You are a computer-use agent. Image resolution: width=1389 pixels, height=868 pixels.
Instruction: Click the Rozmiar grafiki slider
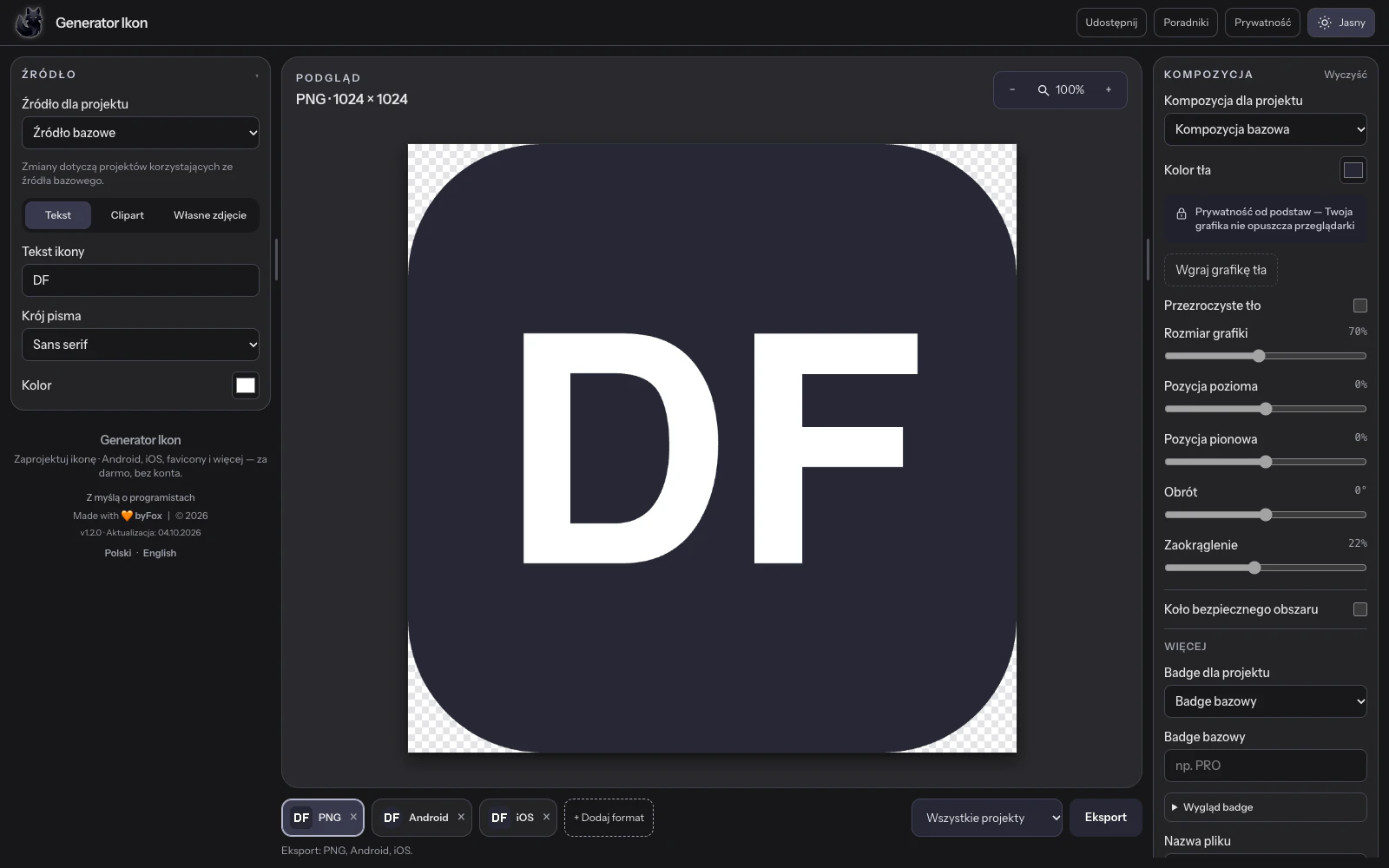[x=1266, y=356]
